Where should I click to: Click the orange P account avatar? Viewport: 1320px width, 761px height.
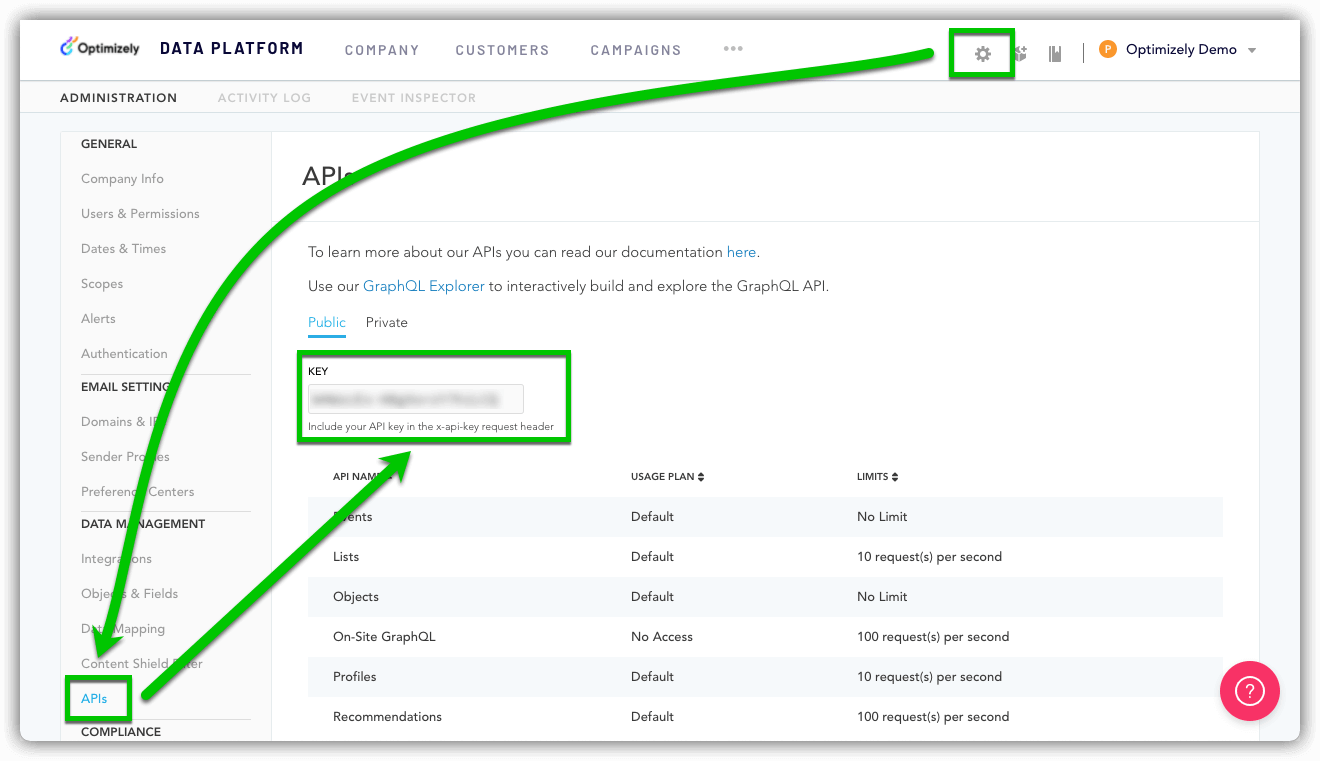point(1107,49)
